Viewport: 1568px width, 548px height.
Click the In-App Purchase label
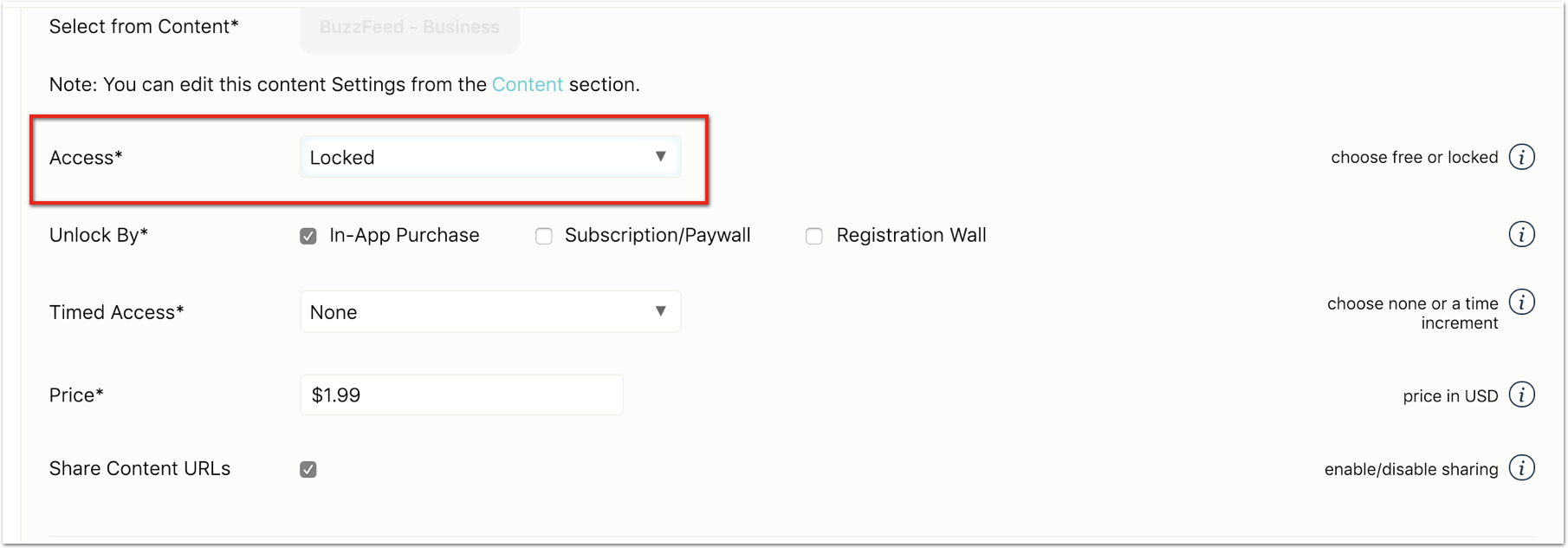pos(405,235)
